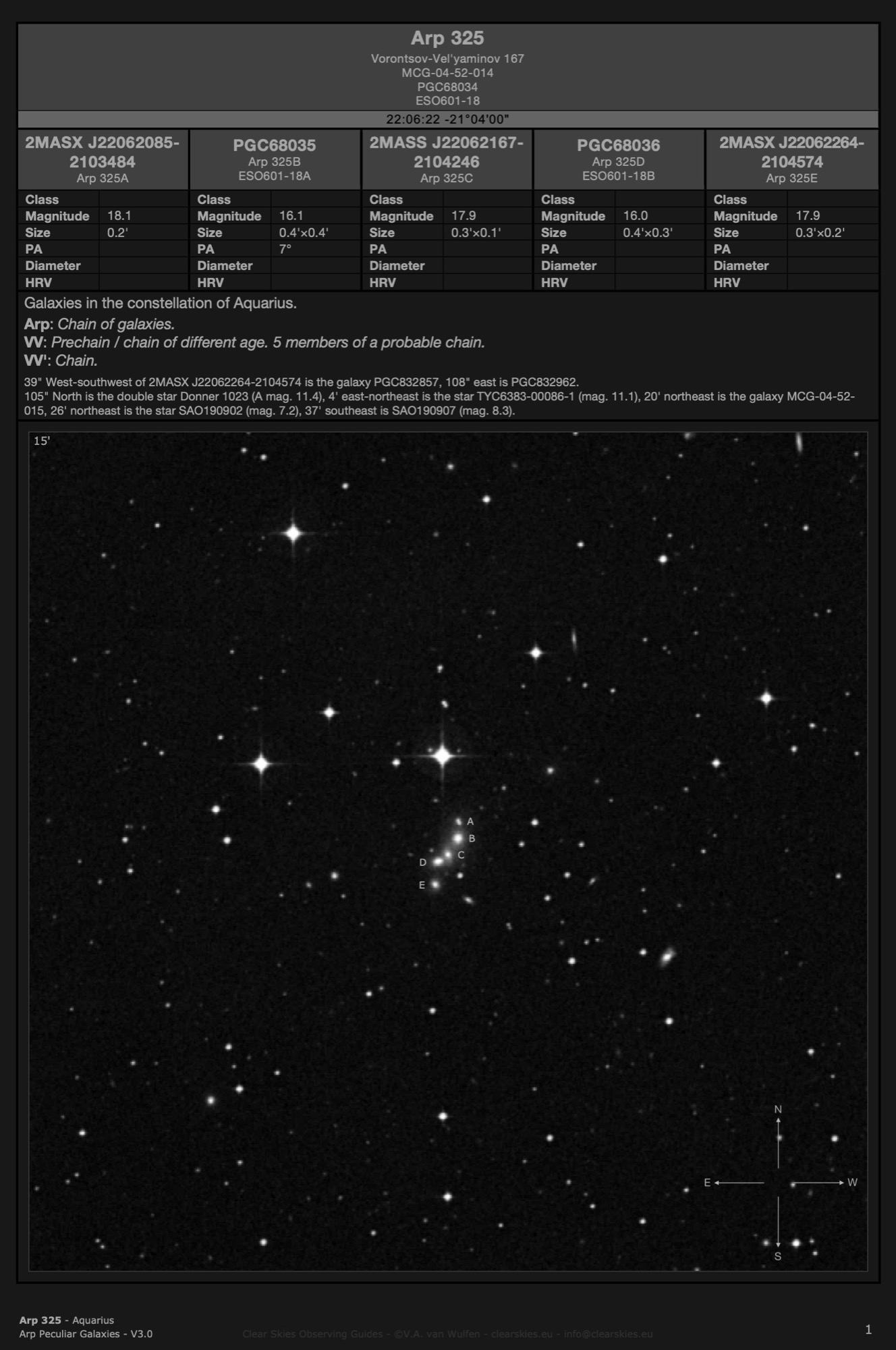
Task: Select the coordinates 22:06:22 -21°04'00"
Action: pyautogui.click(x=447, y=119)
